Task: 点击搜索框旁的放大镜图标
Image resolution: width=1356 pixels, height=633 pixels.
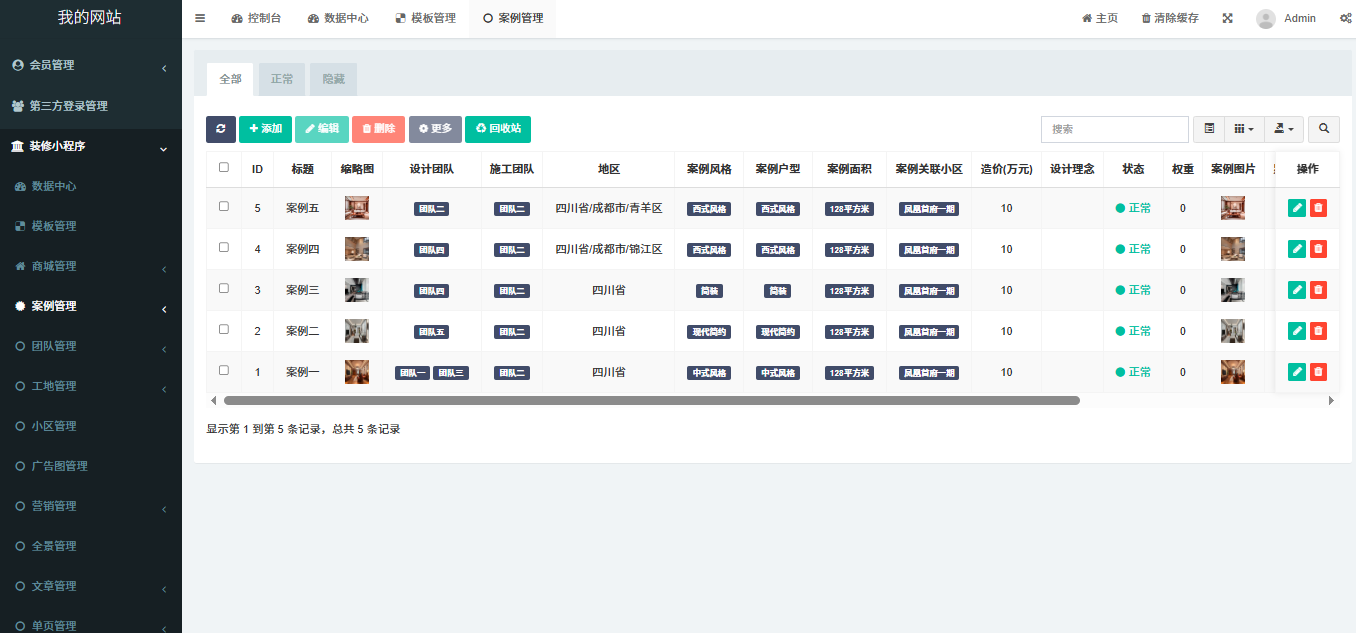Action: (x=1323, y=129)
